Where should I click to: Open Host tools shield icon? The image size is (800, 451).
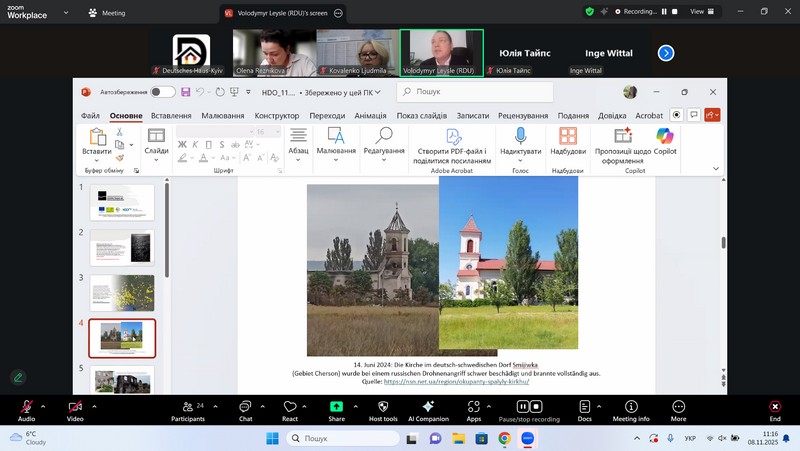tap(382, 409)
